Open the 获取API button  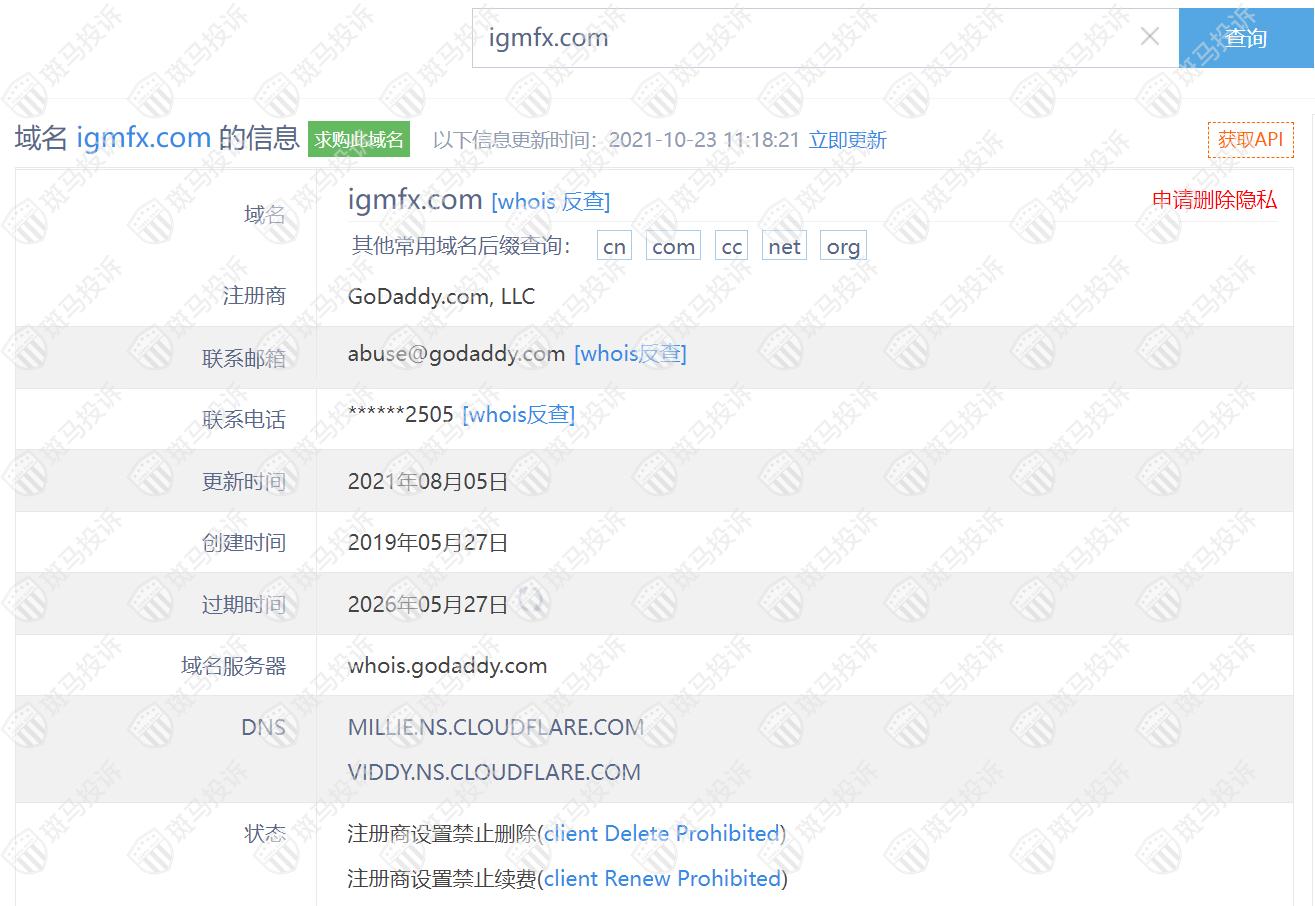pos(1250,140)
